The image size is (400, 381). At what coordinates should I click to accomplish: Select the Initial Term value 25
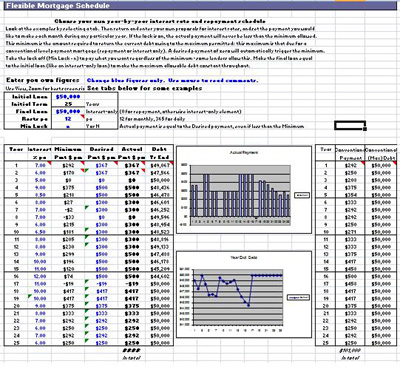[68, 104]
